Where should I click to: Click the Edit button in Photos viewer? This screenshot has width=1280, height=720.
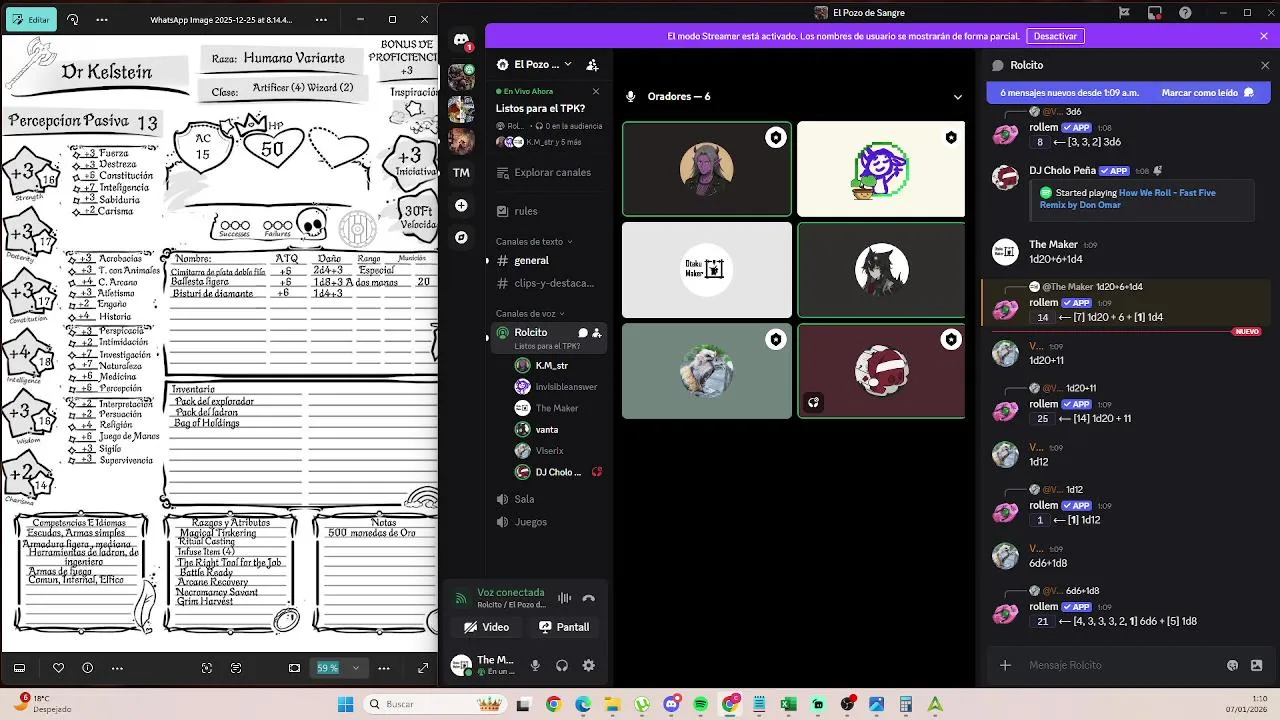click(30, 19)
